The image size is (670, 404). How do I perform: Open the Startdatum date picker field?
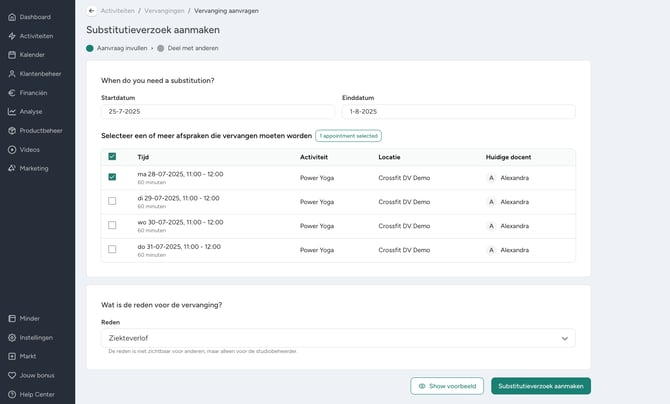coord(218,112)
